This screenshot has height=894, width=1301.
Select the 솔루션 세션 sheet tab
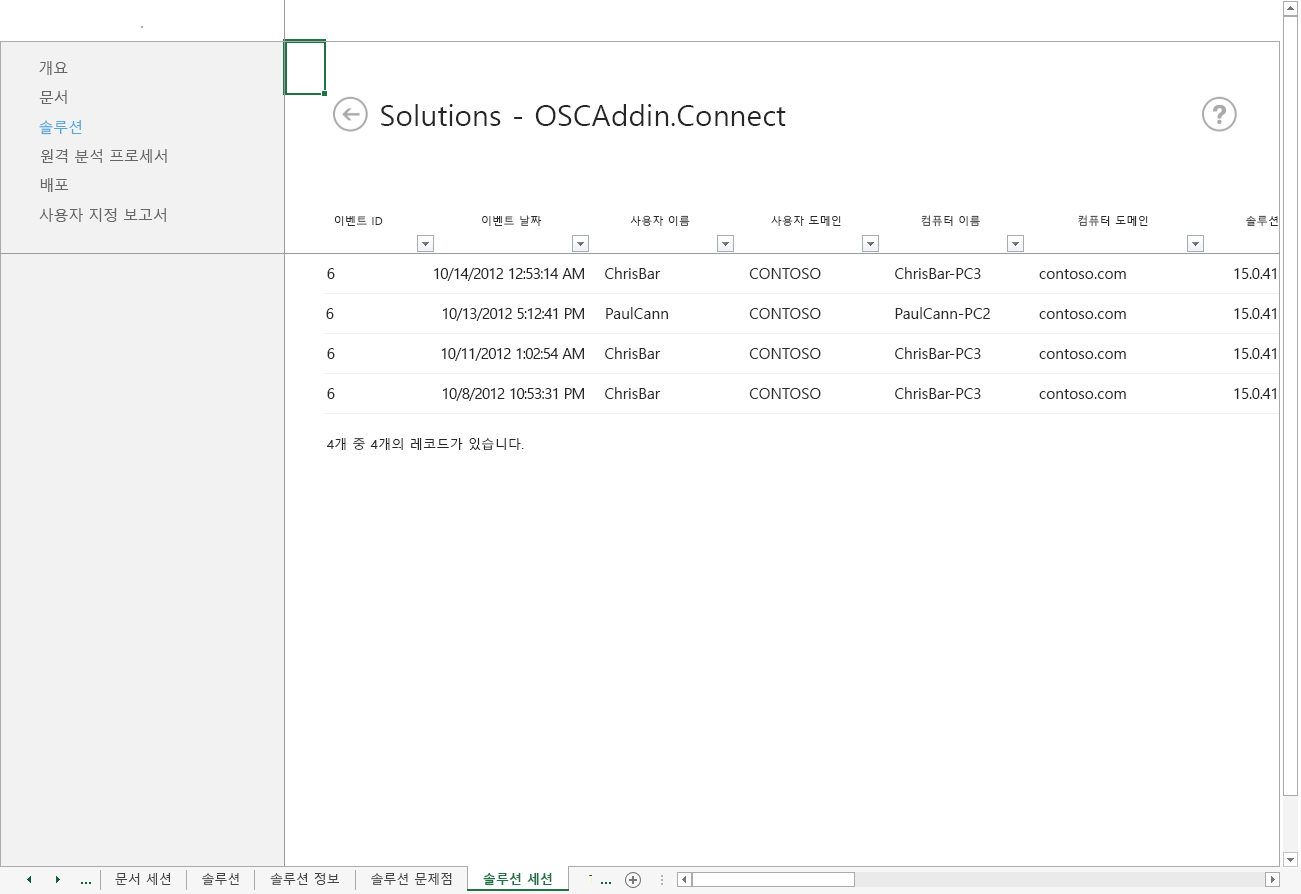coord(517,879)
